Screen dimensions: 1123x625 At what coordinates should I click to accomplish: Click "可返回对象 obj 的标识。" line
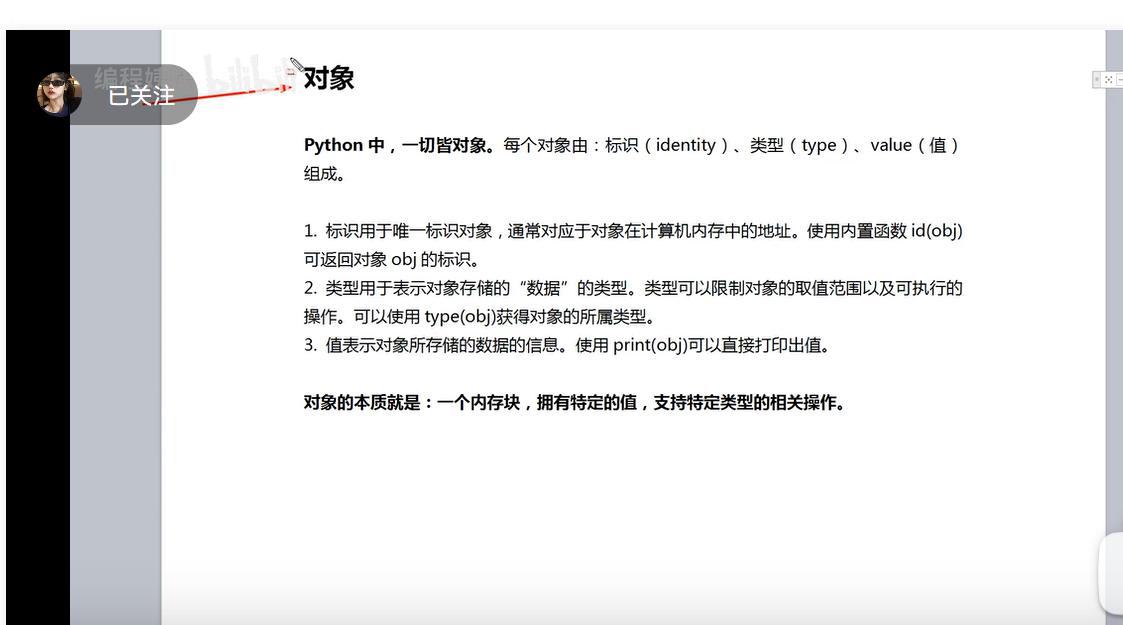(392, 260)
